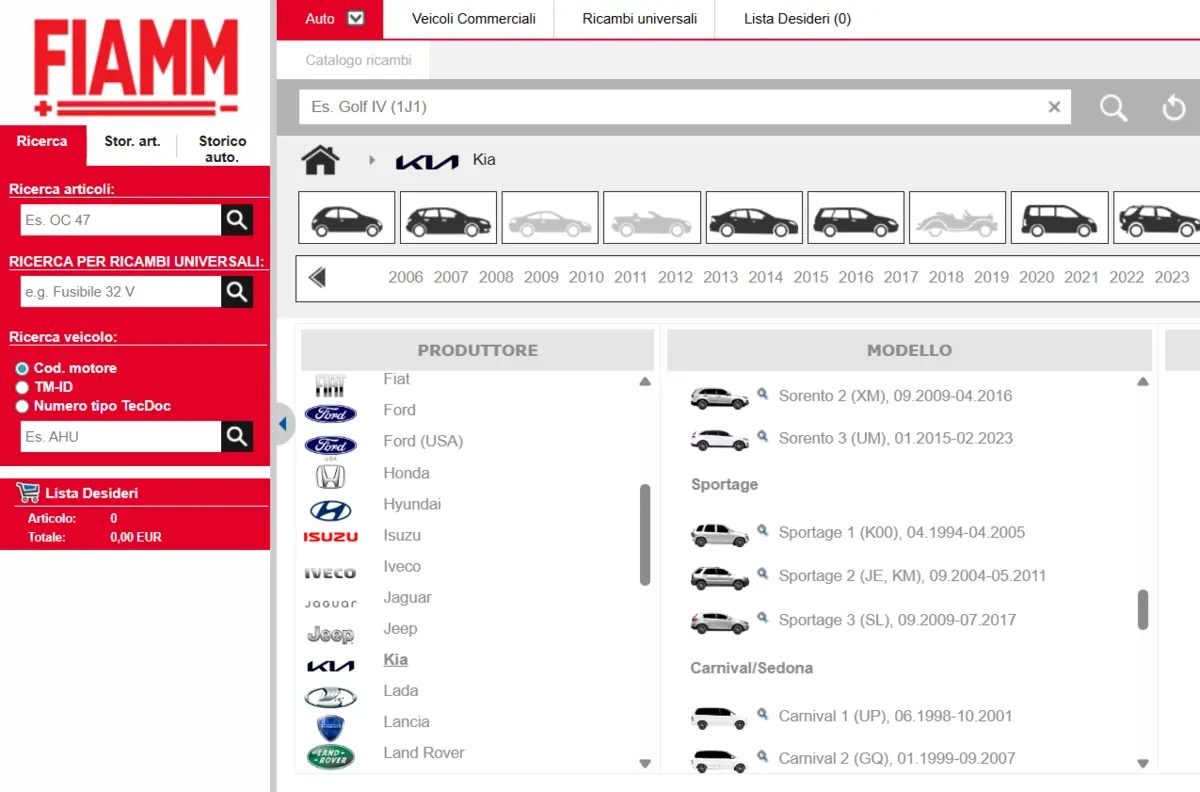
Task: Select Carnival 2 (GQ) model
Action: pyautogui.click(x=897, y=759)
